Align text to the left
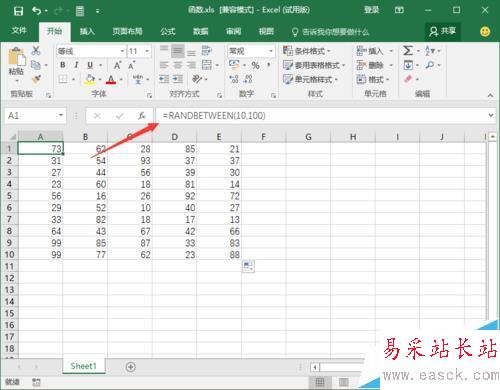 pyautogui.click(x=164, y=65)
